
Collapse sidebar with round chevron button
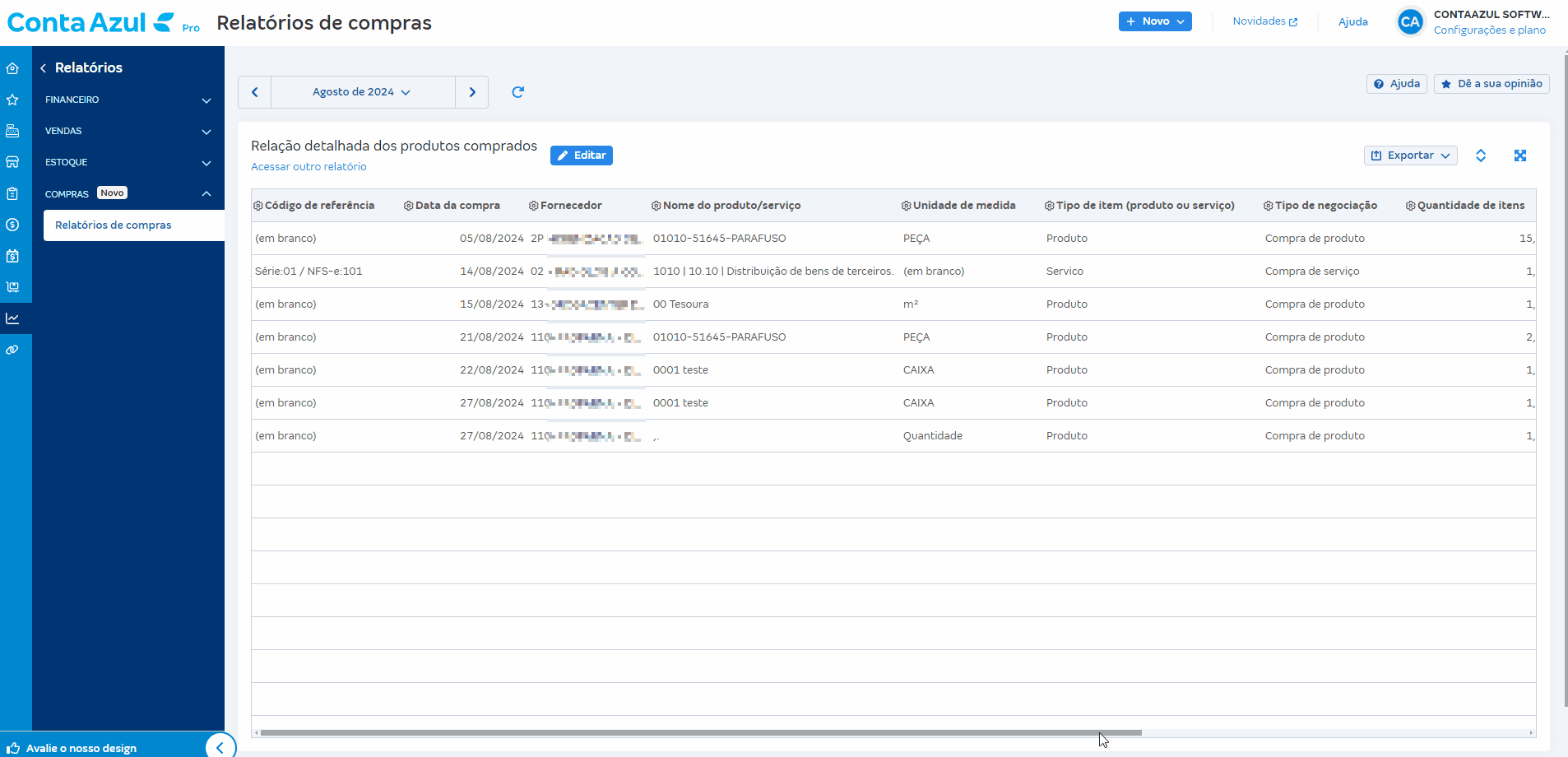220,747
